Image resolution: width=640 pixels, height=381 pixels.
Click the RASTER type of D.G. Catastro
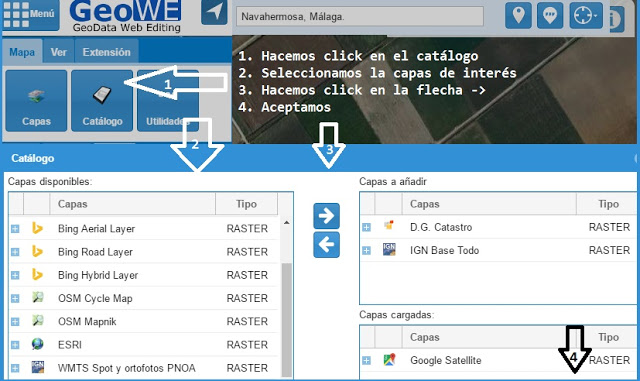tap(609, 227)
